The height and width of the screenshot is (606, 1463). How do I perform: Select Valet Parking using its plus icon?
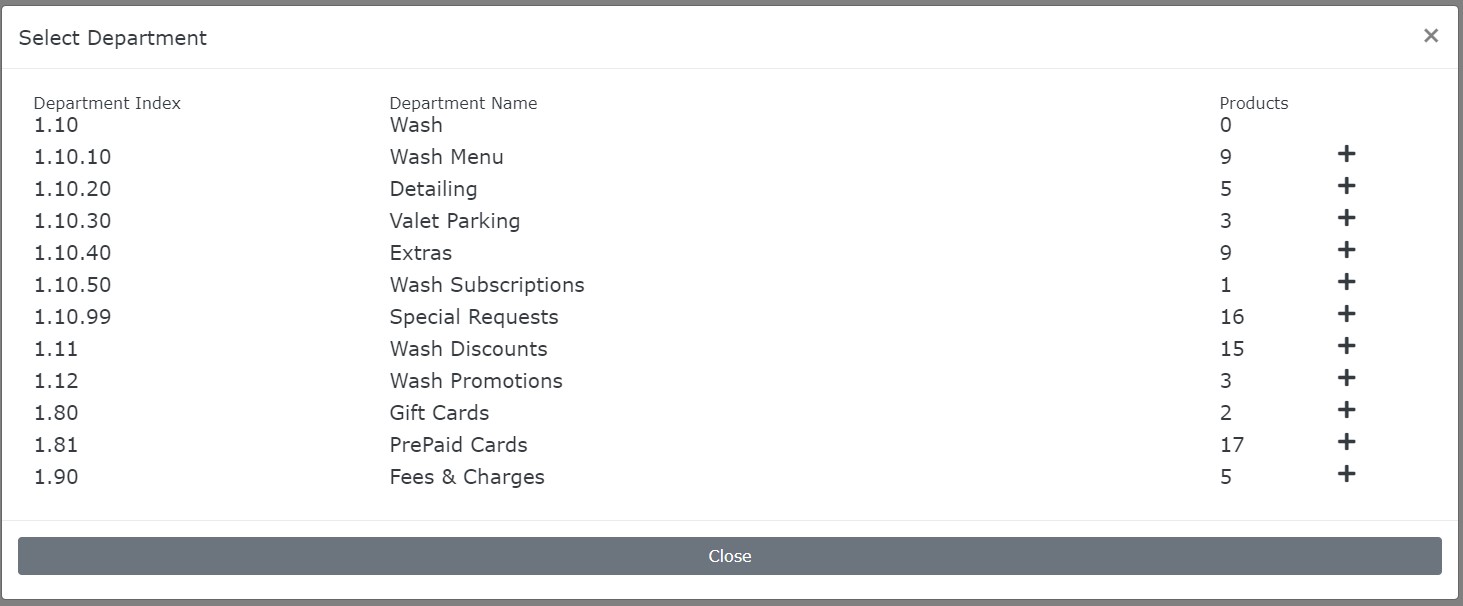click(x=1346, y=218)
